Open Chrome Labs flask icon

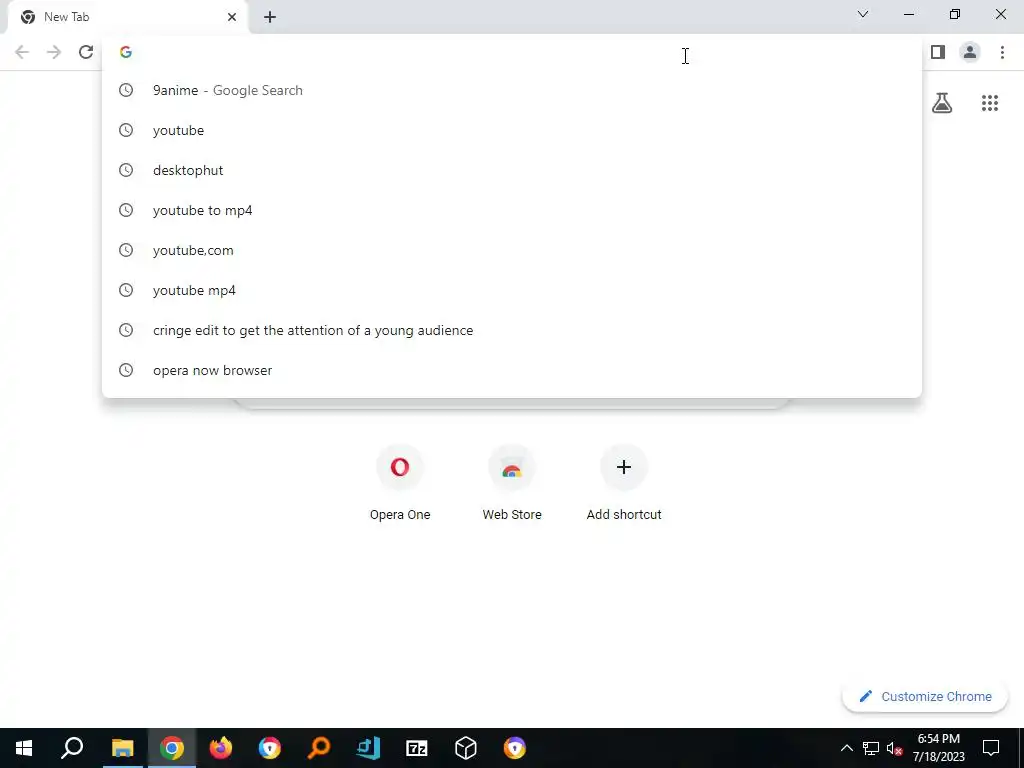point(942,103)
